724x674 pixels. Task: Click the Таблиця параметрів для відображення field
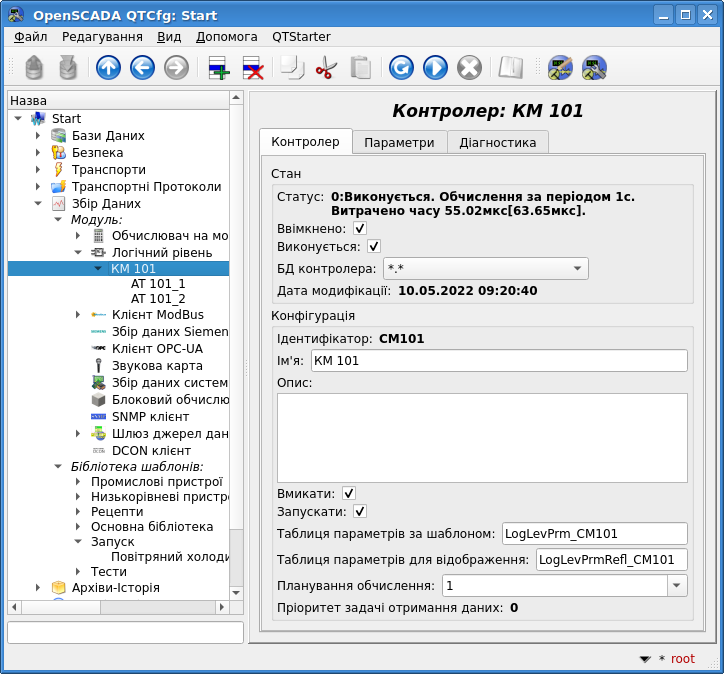[x=612, y=560]
